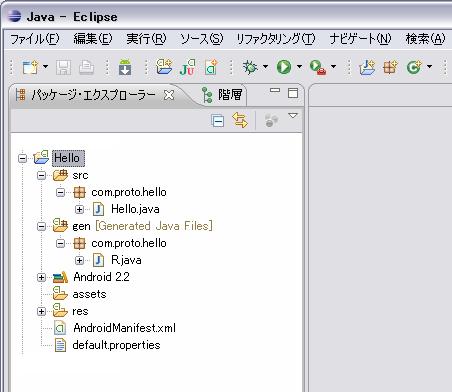This screenshot has width=452, height=392.
Task: Click Collapse All in Package Explorer
Action: pyautogui.click(x=218, y=121)
